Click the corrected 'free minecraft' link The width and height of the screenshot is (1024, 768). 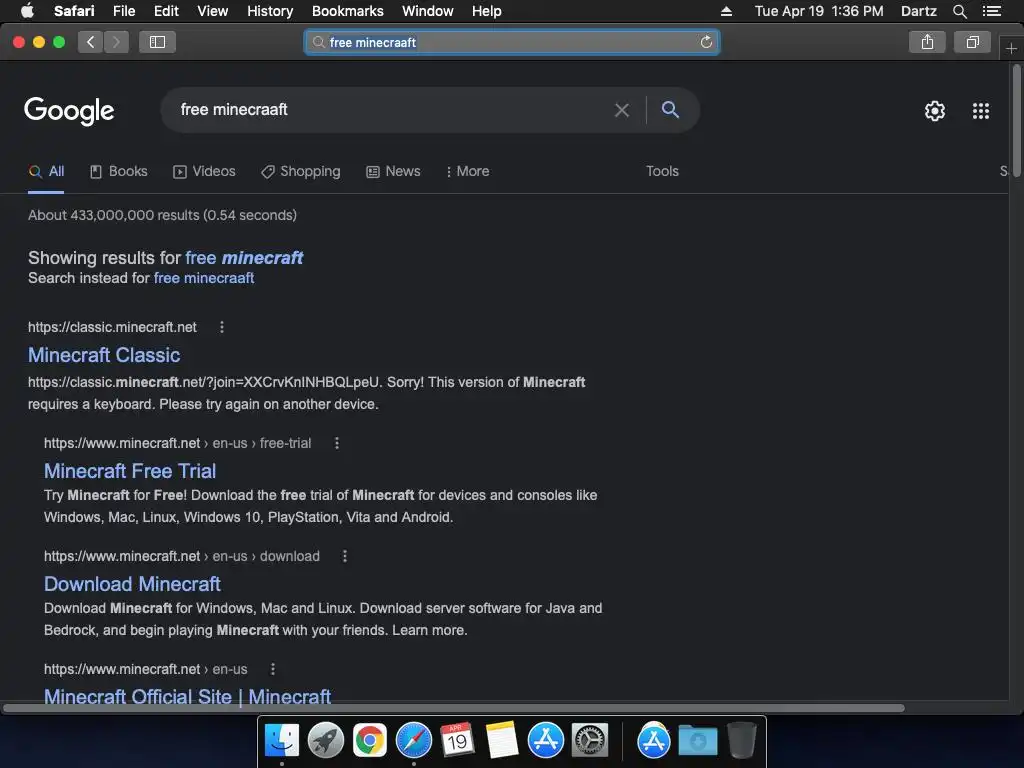(x=244, y=258)
